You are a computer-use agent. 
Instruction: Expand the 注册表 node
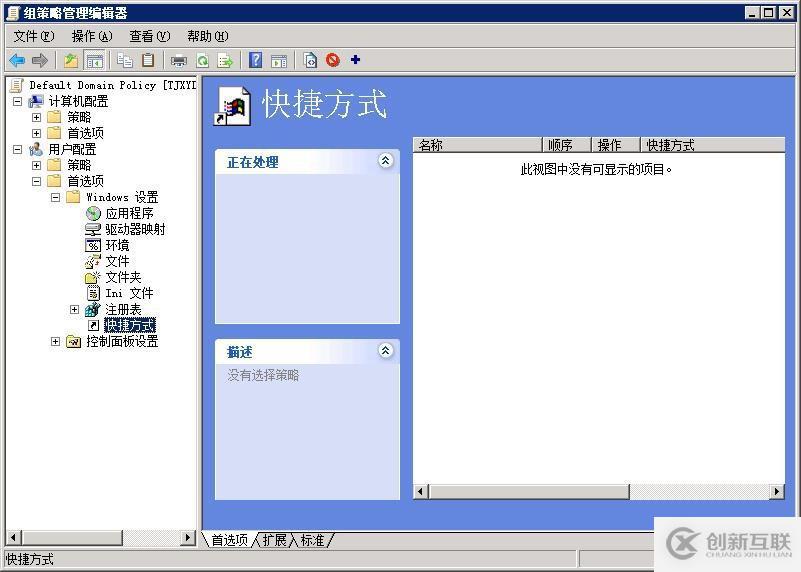click(x=74, y=309)
